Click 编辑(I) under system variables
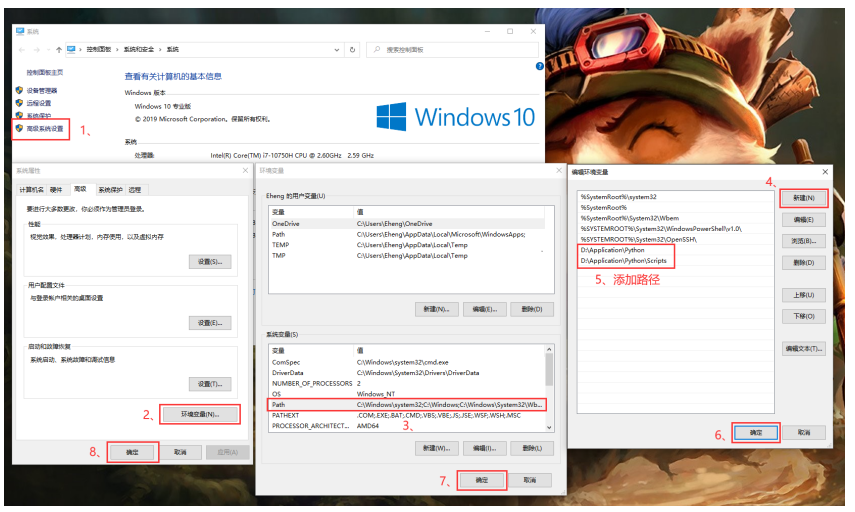This screenshot has height=512, width=855. tap(485, 448)
